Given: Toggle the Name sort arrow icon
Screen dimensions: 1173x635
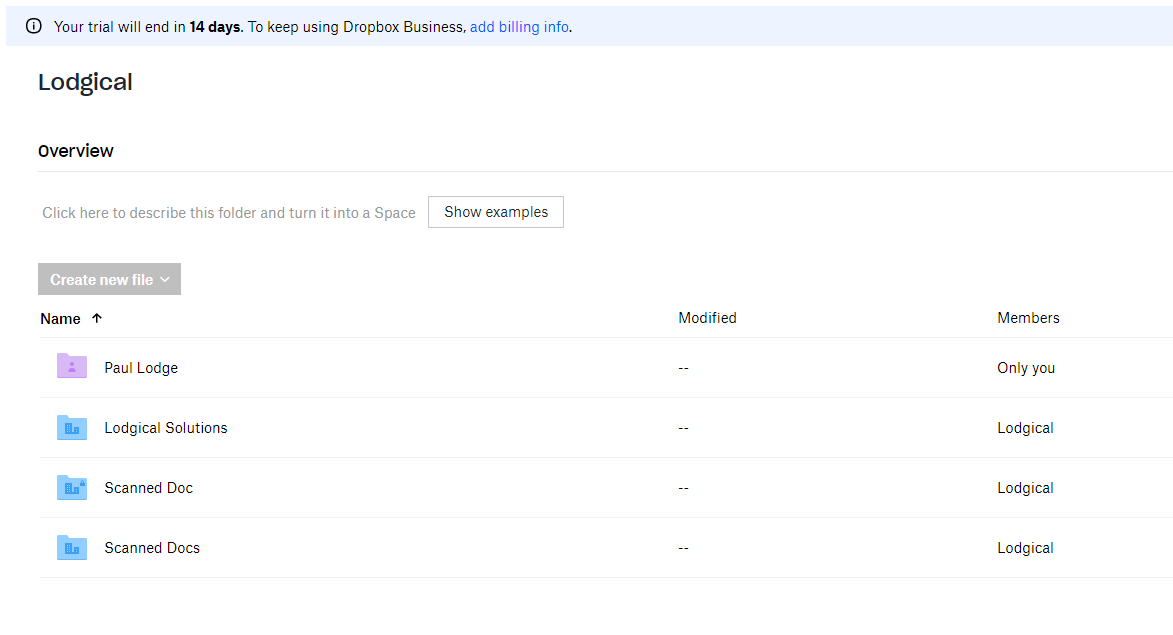Looking at the screenshot, I should 97,318.
